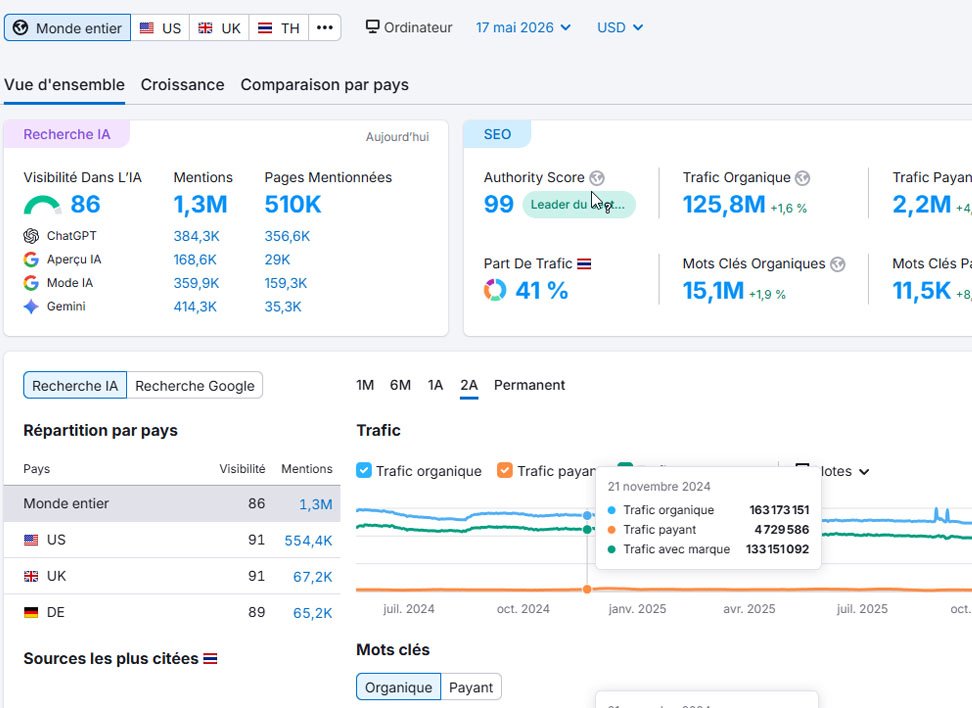Click the Gemini sparkle icon
This screenshot has width=972, height=708.
tap(31, 307)
